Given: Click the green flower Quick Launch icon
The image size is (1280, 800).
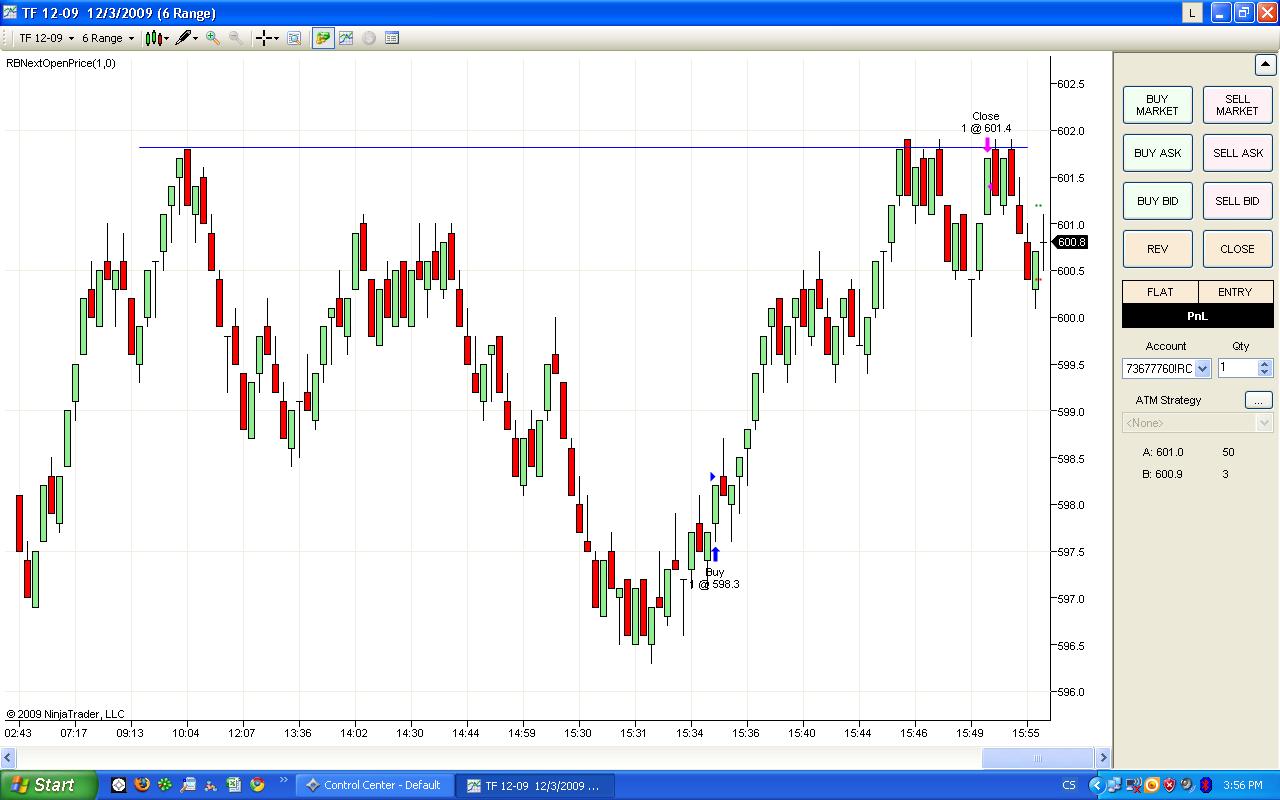Looking at the screenshot, I should point(164,785).
